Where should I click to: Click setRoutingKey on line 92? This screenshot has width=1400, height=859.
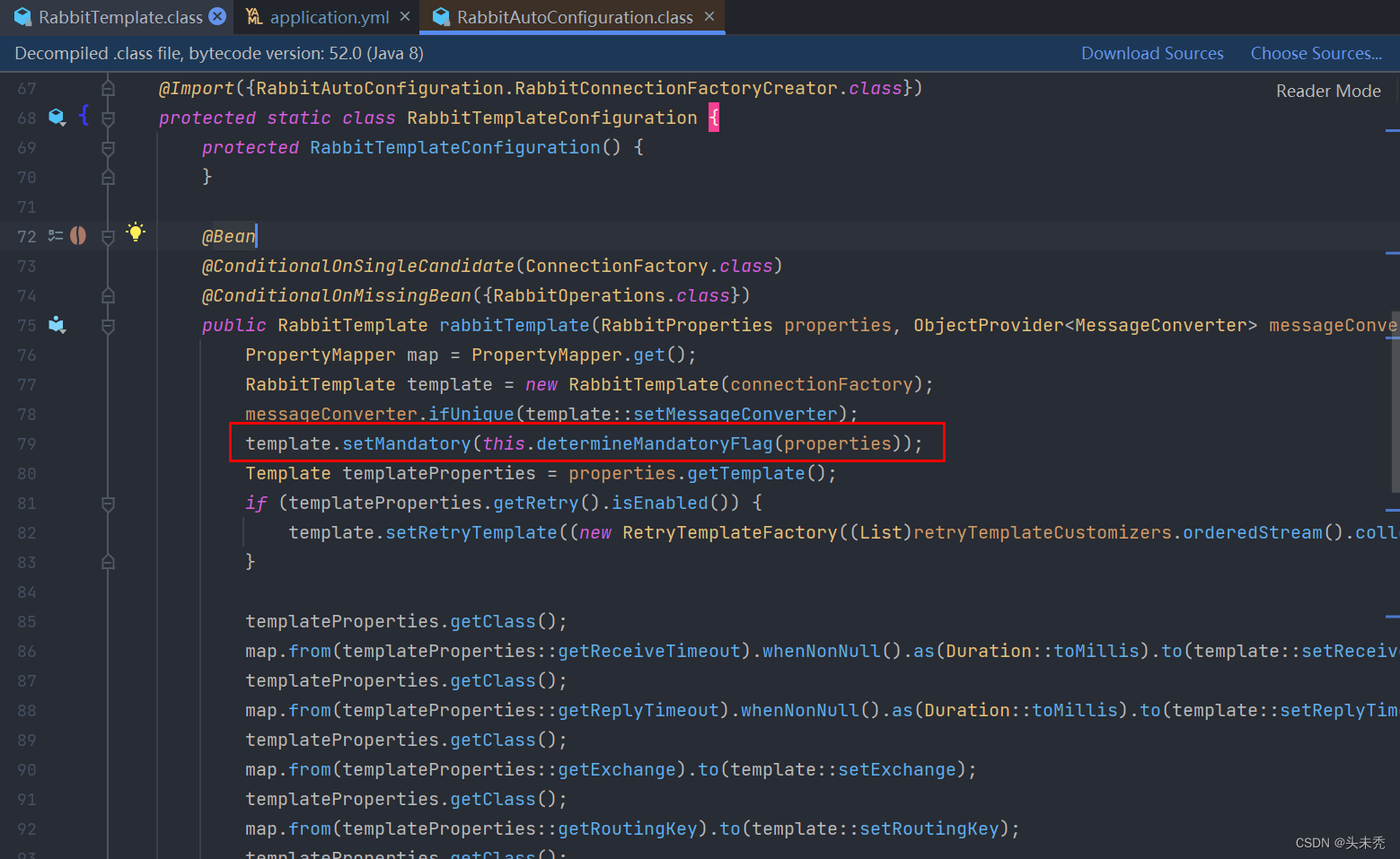[x=929, y=828]
